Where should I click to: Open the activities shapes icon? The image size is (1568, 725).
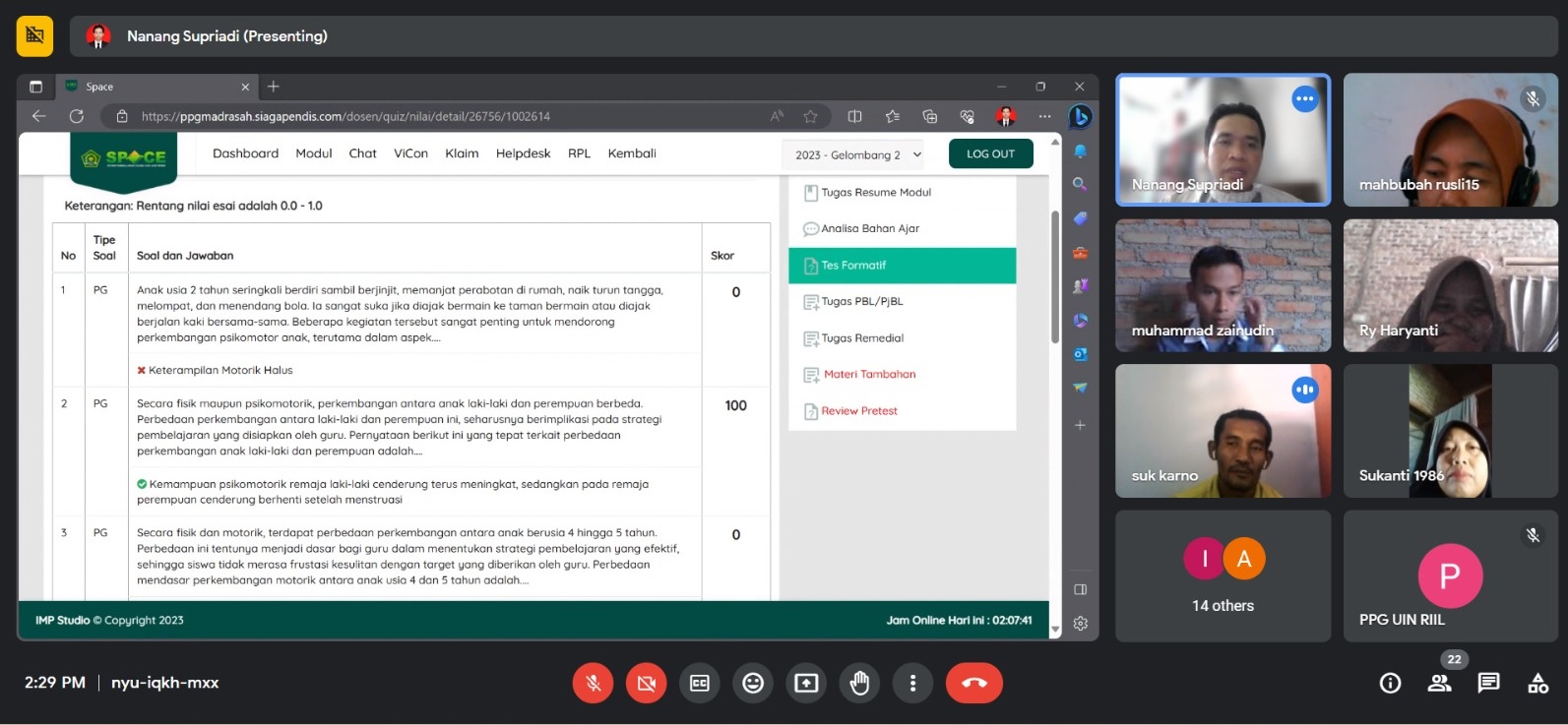tap(1537, 683)
